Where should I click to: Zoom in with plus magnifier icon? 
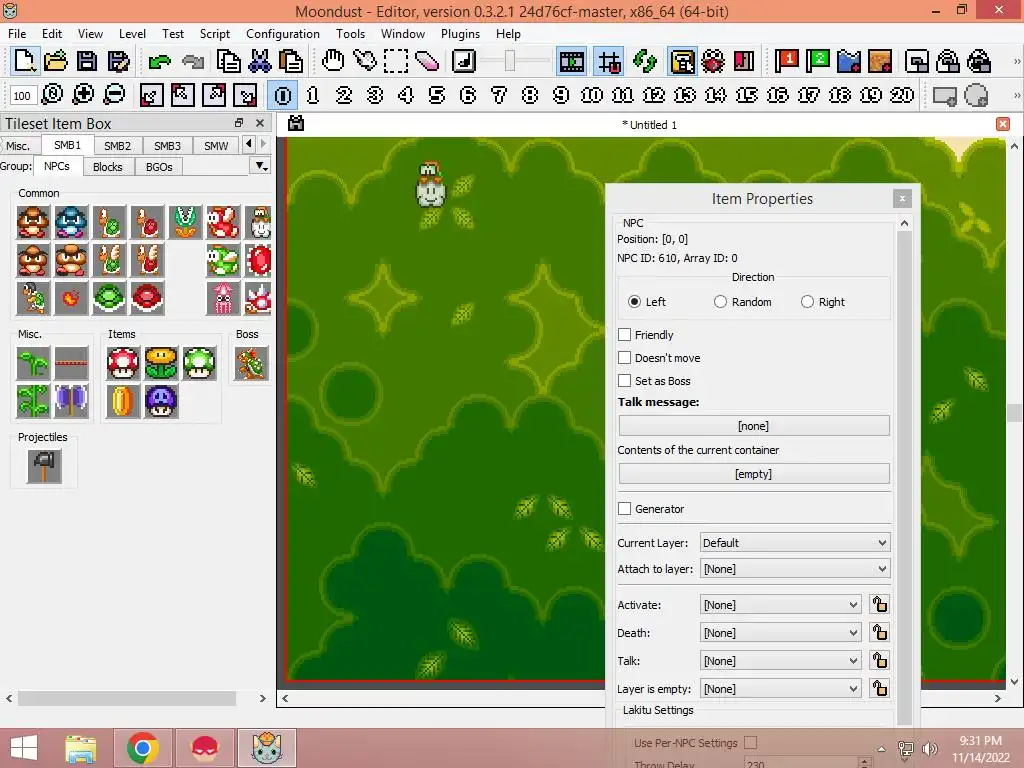[x=83, y=95]
